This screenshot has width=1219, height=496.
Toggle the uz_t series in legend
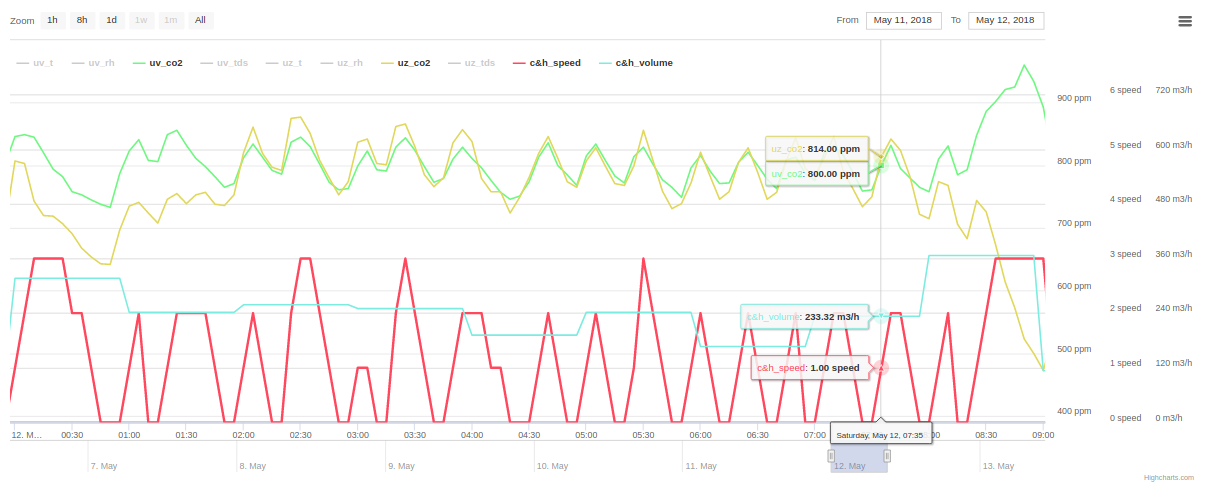(284, 63)
